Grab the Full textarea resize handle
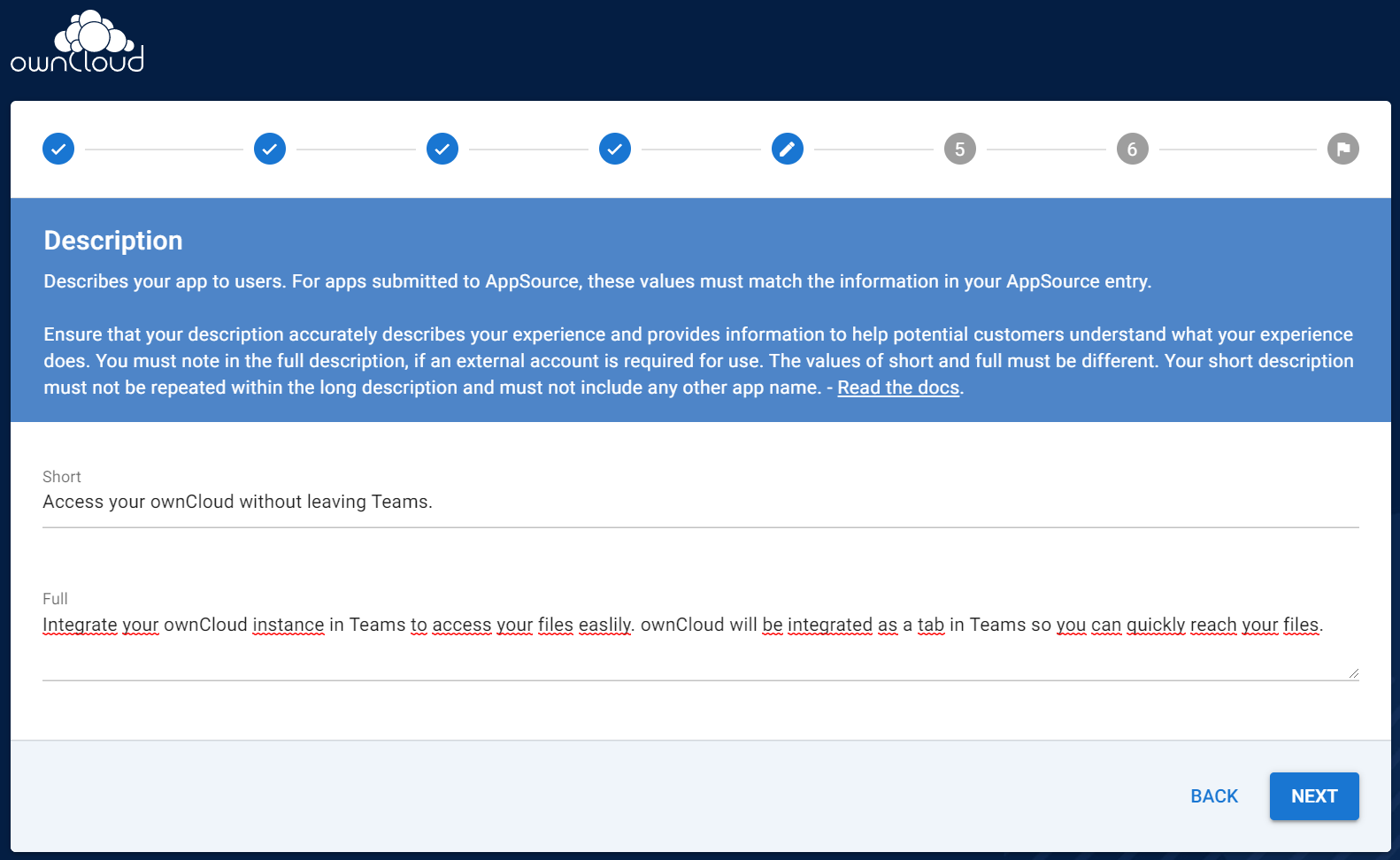Image resolution: width=1400 pixels, height=860 pixels. (1353, 673)
